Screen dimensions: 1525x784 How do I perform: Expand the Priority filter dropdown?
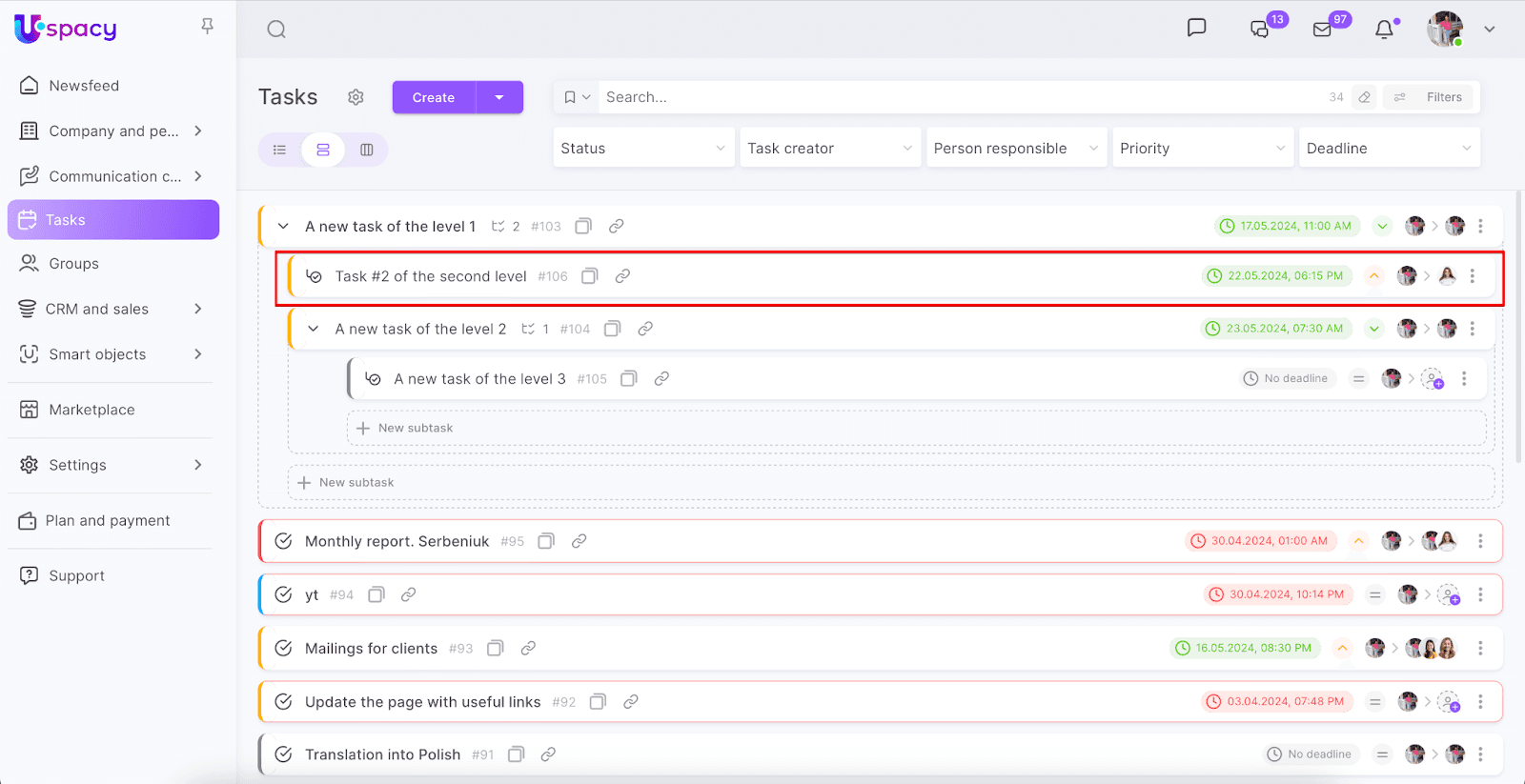coord(1202,149)
